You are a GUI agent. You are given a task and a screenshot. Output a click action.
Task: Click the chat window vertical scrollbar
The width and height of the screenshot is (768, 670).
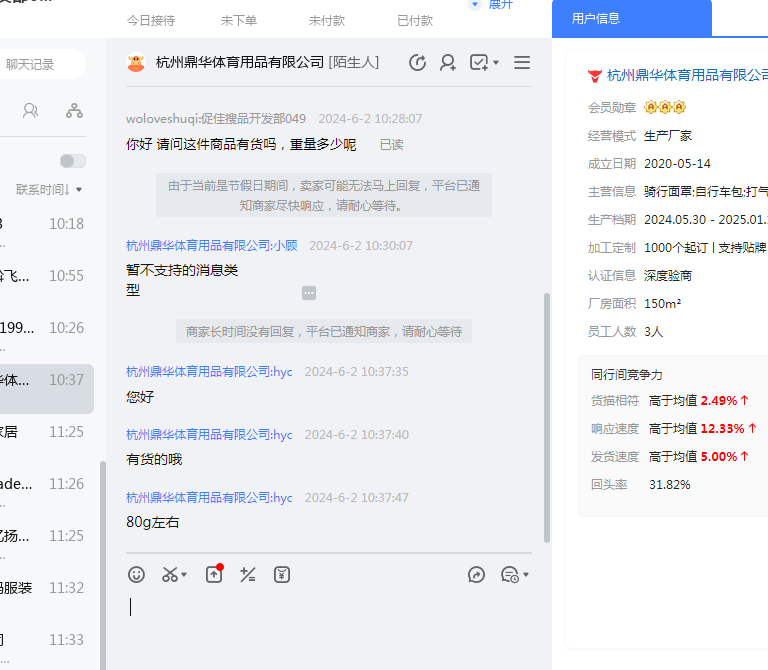click(546, 420)
